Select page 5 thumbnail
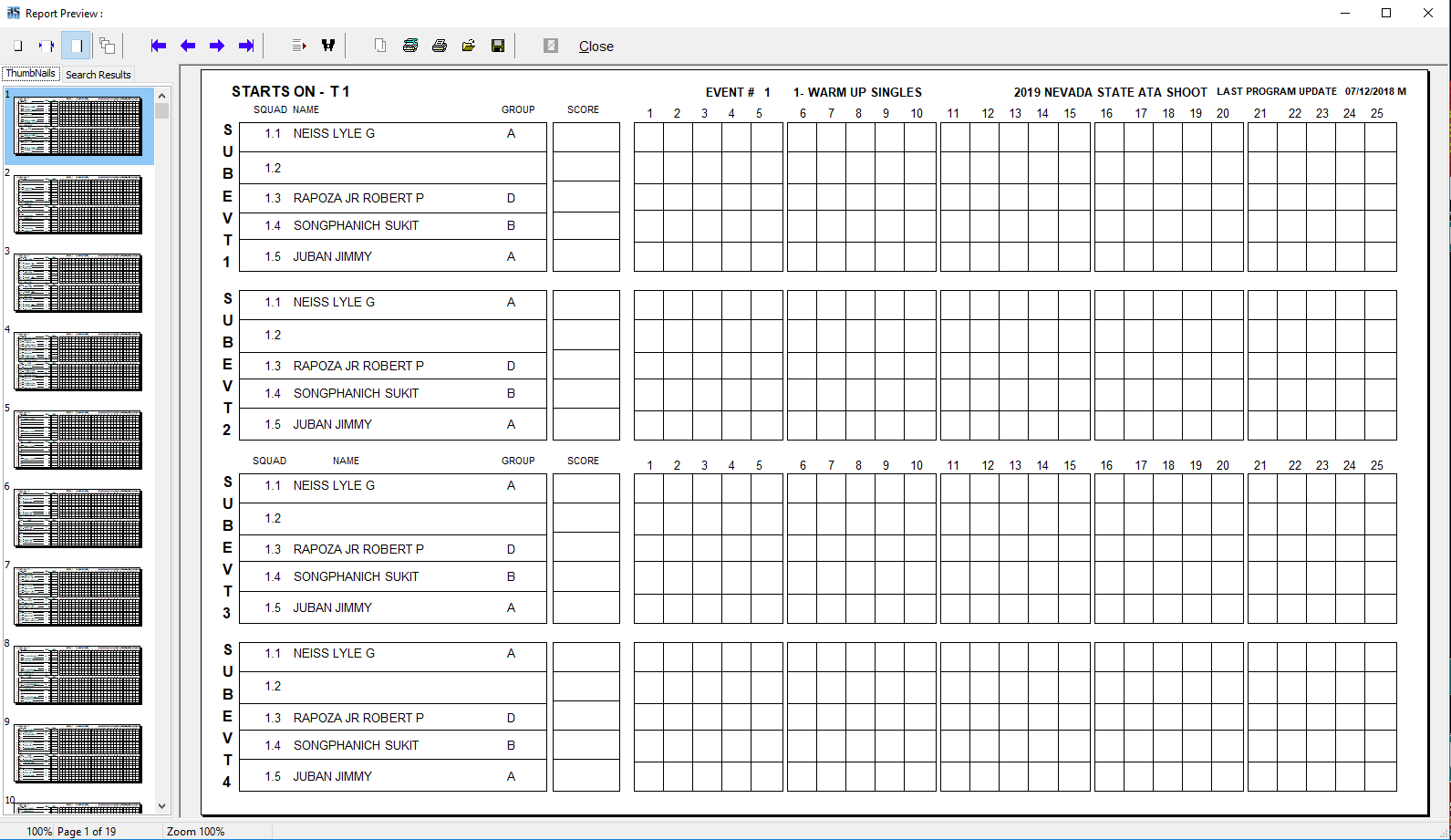Screen dimensions: 1451x840 click(78, 440)
